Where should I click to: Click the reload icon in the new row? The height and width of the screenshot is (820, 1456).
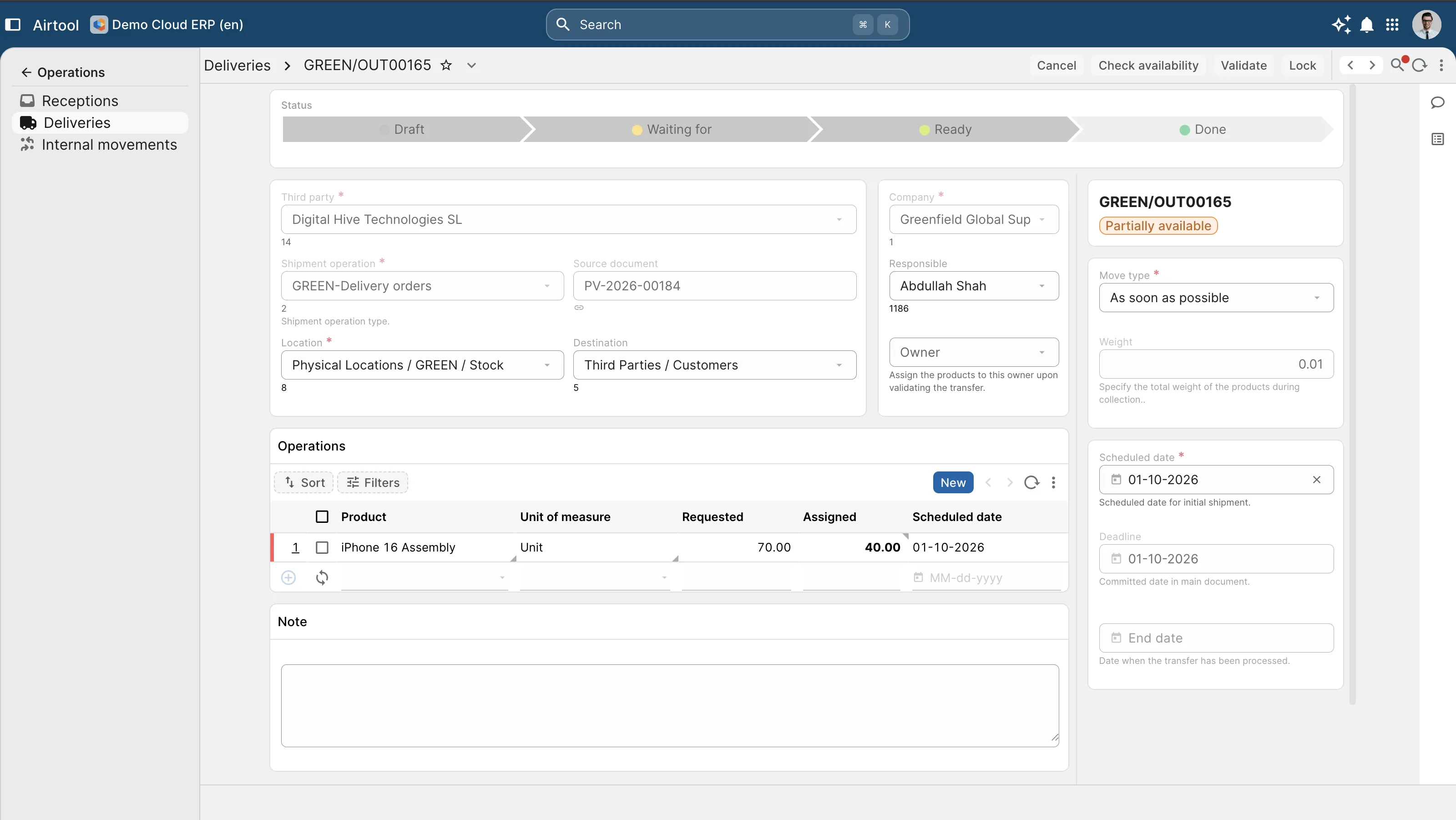pyautogui.click(x=322, y=577)
